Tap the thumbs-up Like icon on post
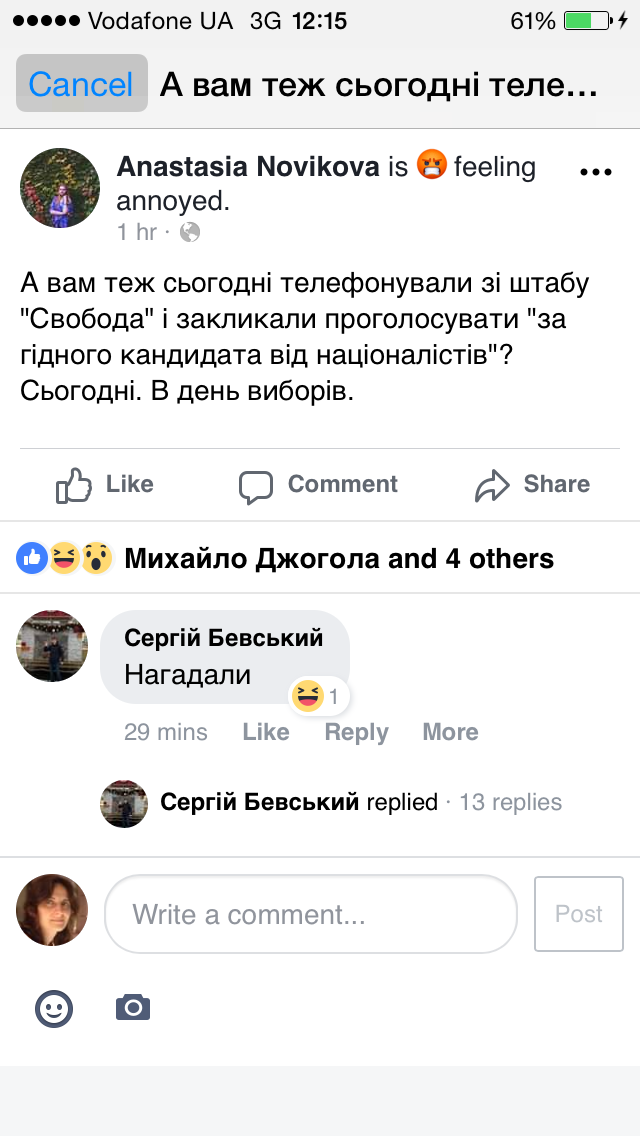640x1136 pixels. pyautogui.click(x=75, y=485)
